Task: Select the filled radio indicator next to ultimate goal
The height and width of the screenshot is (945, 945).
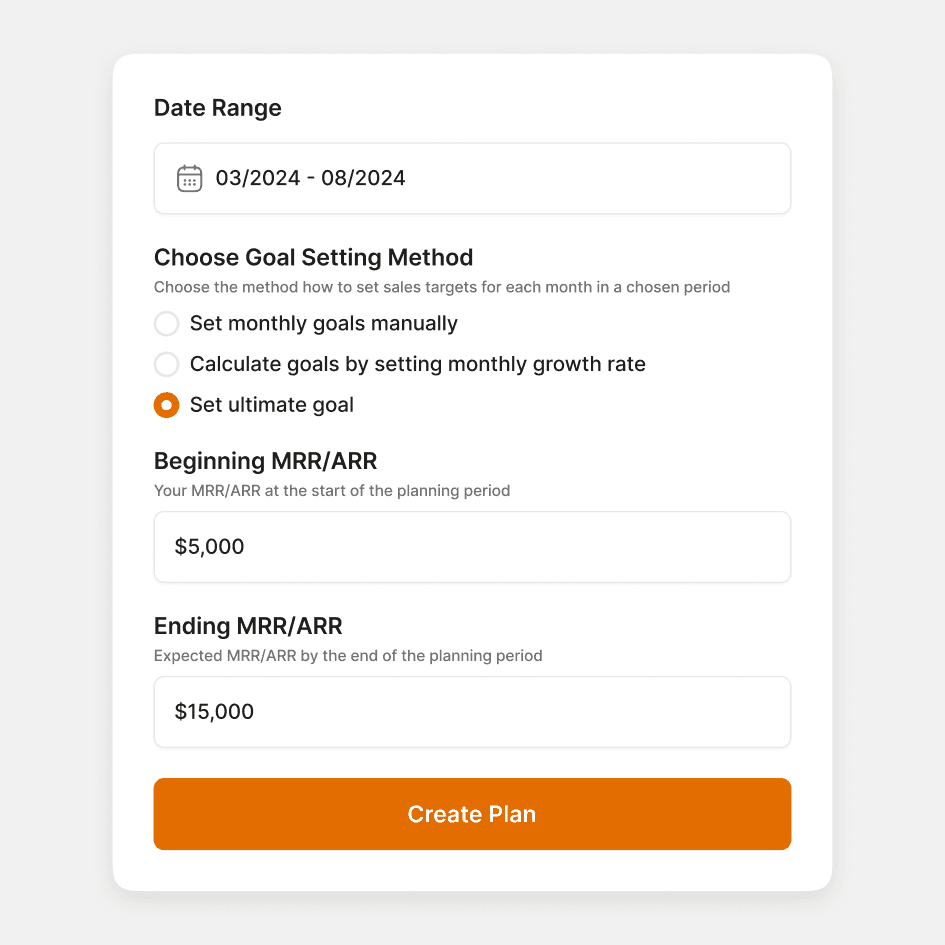Action: 166,405
